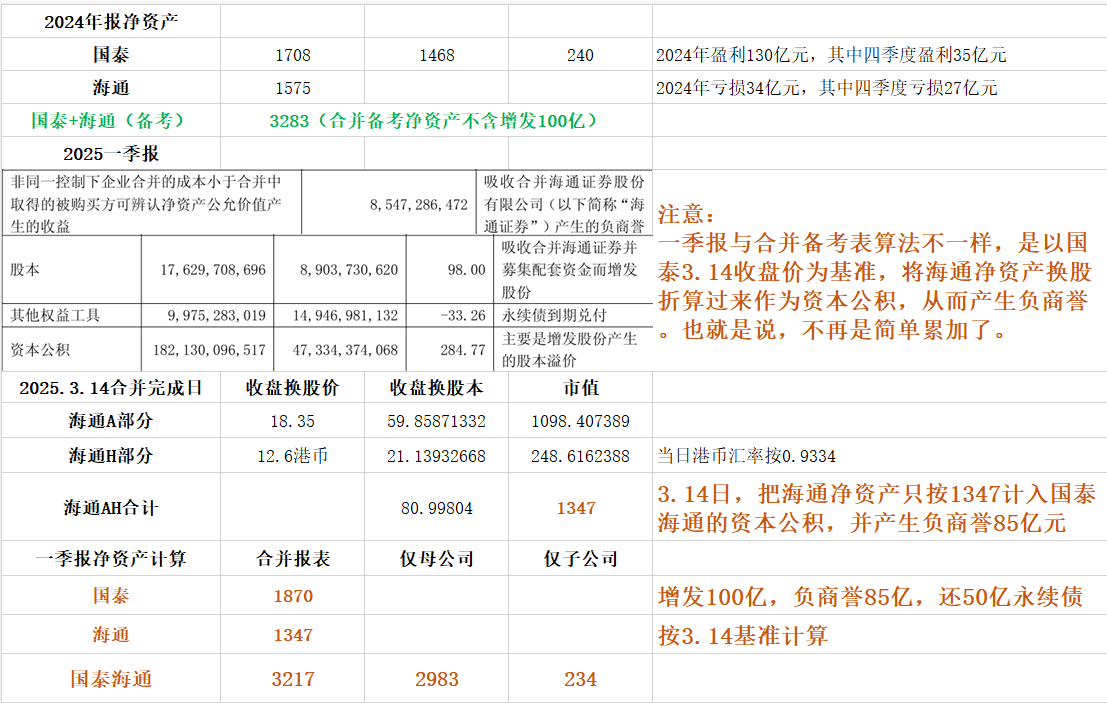This screenshot has height=703, width=1107.
Task: Click the header "2025.3.14合并完成日"
Action: 111,387
